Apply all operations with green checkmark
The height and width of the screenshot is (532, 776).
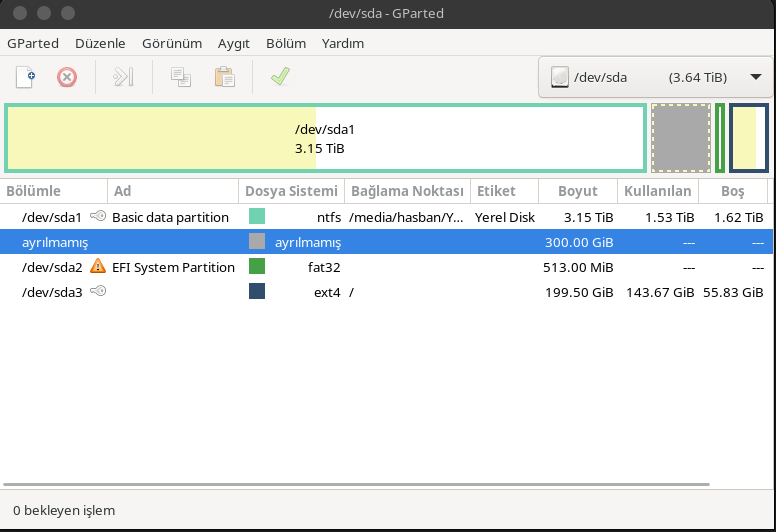click(281, 77)
